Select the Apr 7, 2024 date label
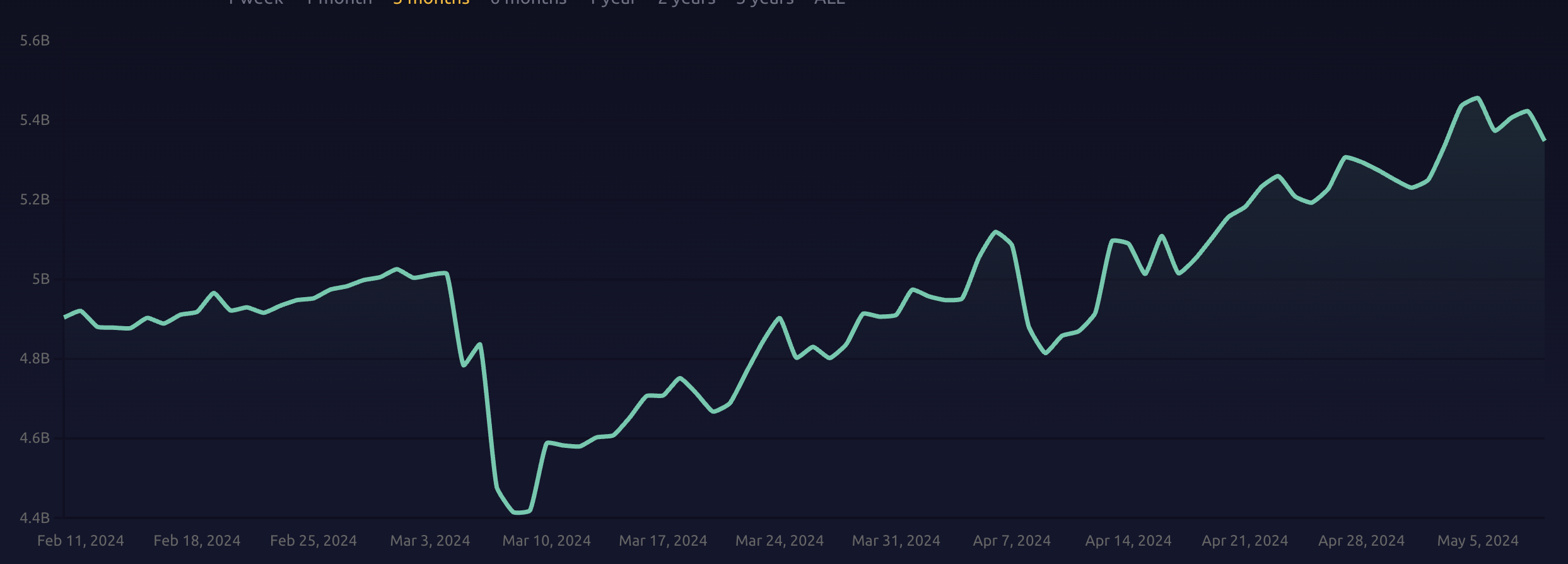 click(x=1012, y=541)
